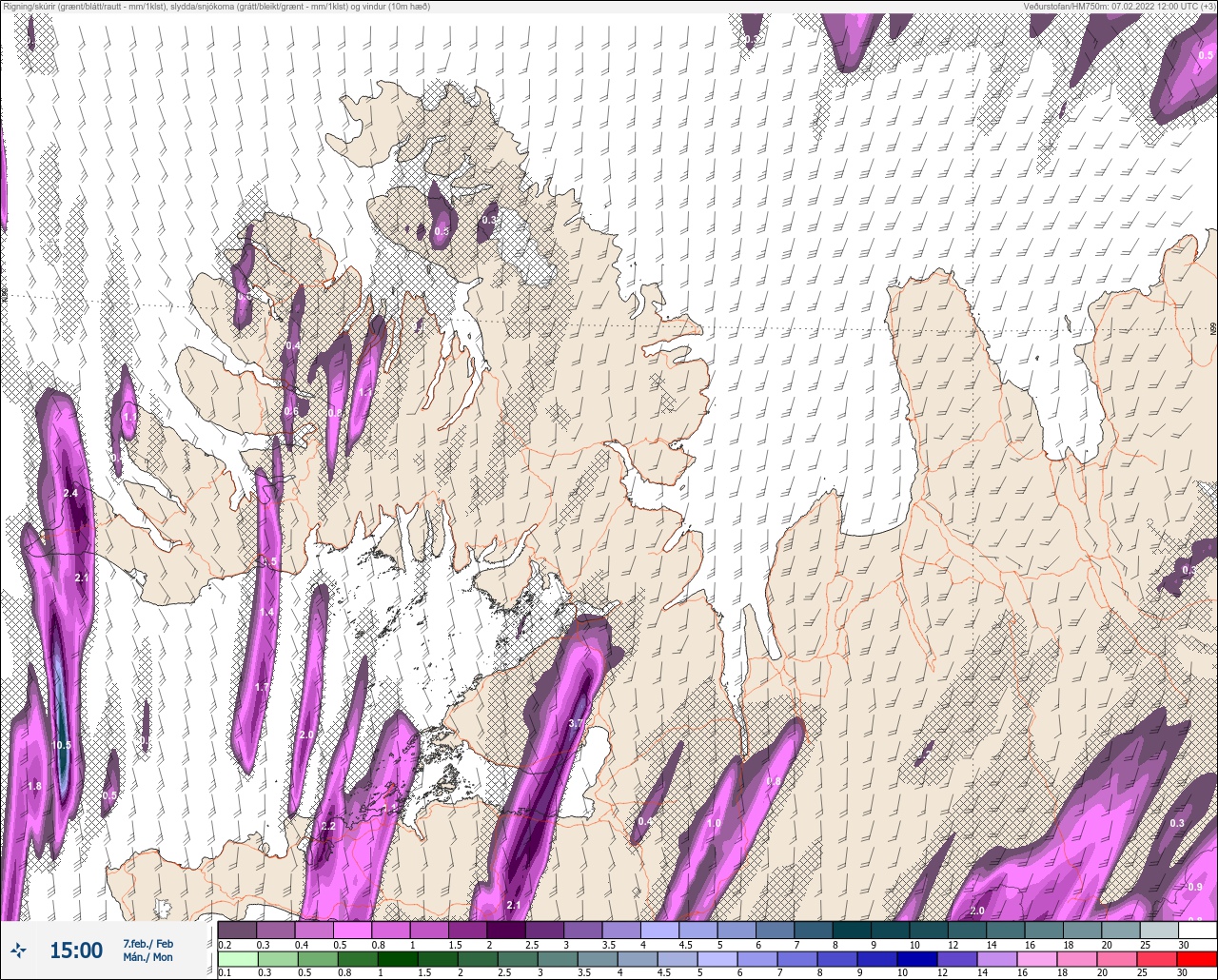The width and height of the screenshot is (1218, 980).
Task: Click the four-point compass logo beside 15:00
Action: (18, 950)
